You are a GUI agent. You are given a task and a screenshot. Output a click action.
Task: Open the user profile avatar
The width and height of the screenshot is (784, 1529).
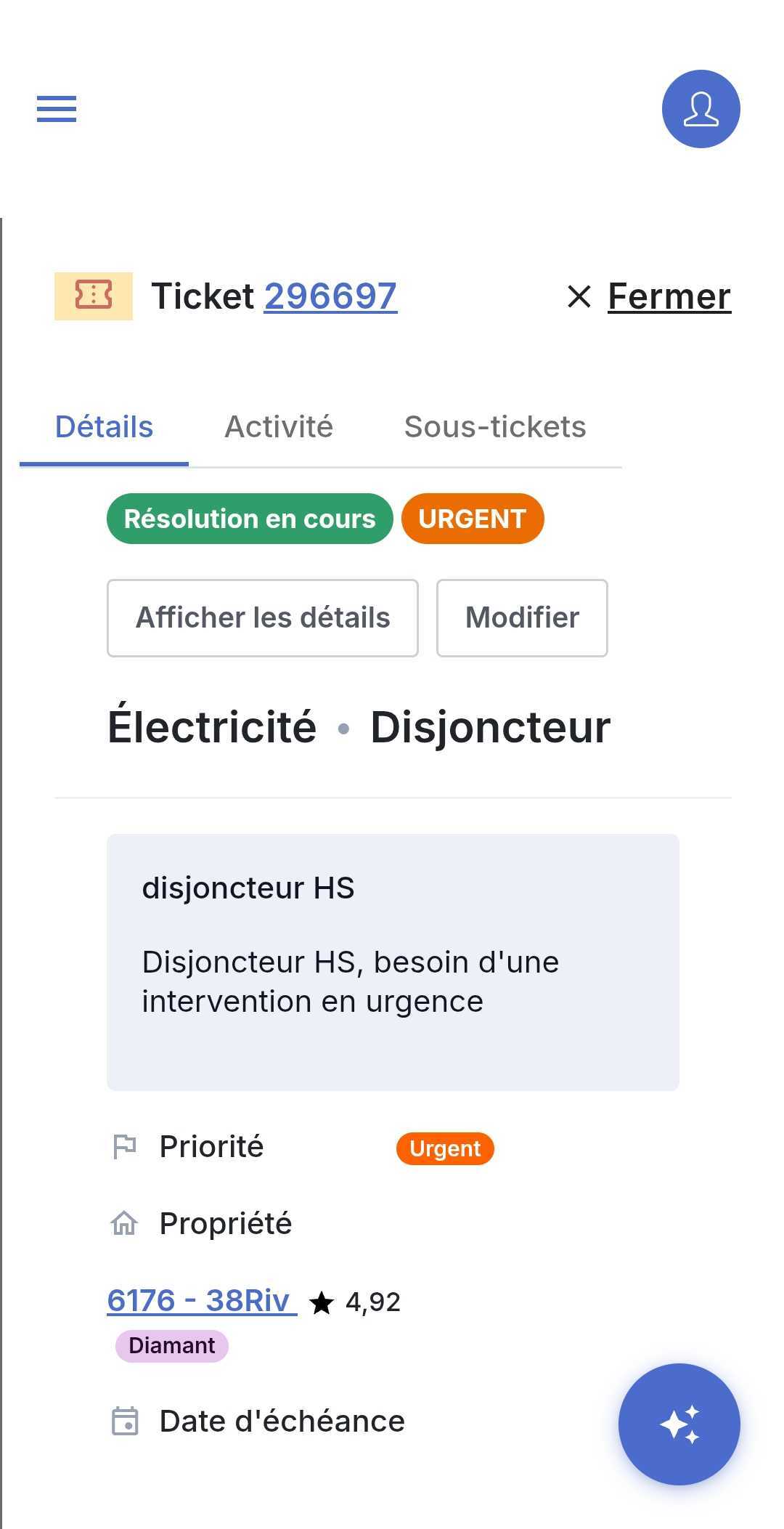[701, 109]
